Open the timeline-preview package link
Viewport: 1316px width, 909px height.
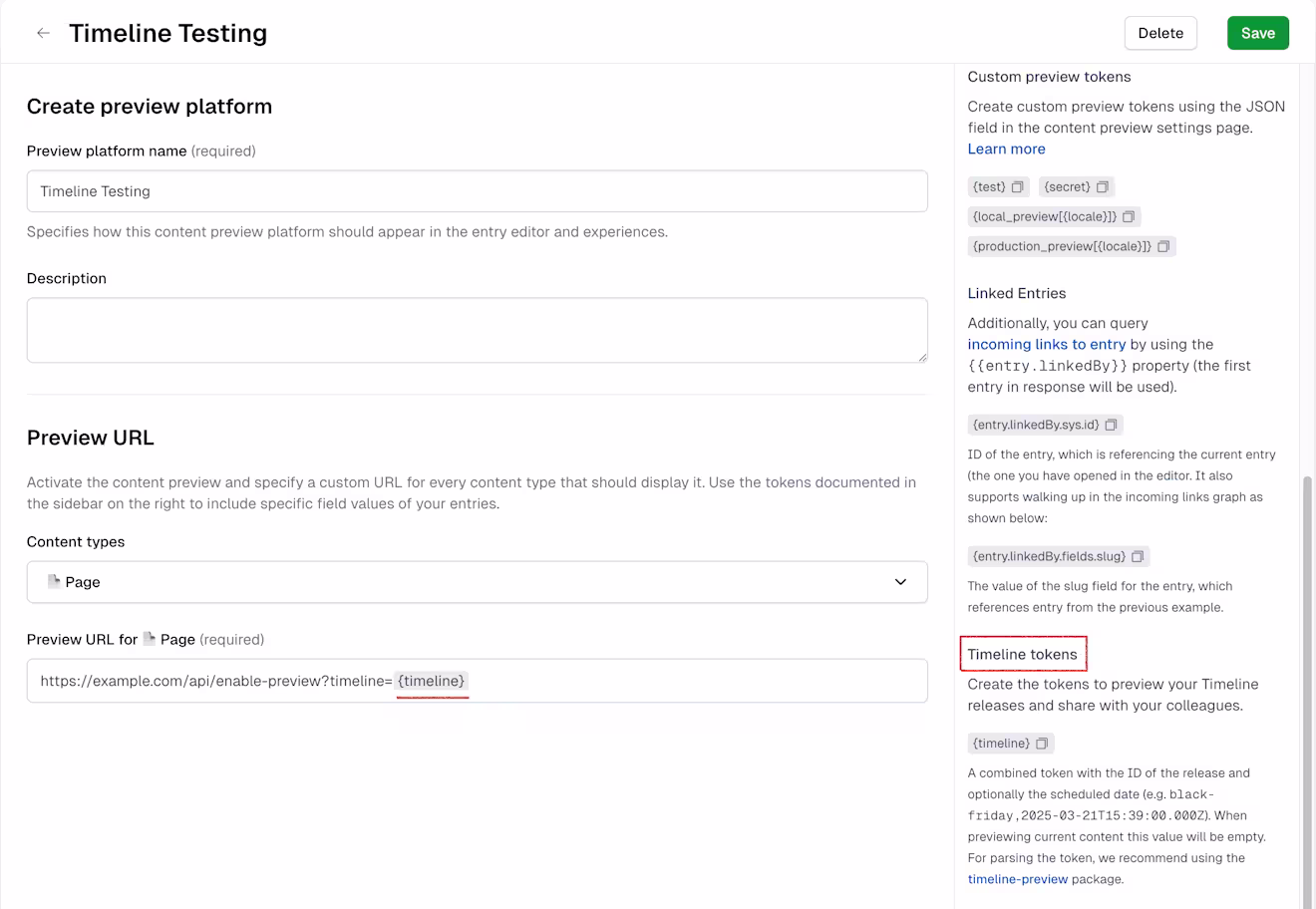(x=1017, y=879)
